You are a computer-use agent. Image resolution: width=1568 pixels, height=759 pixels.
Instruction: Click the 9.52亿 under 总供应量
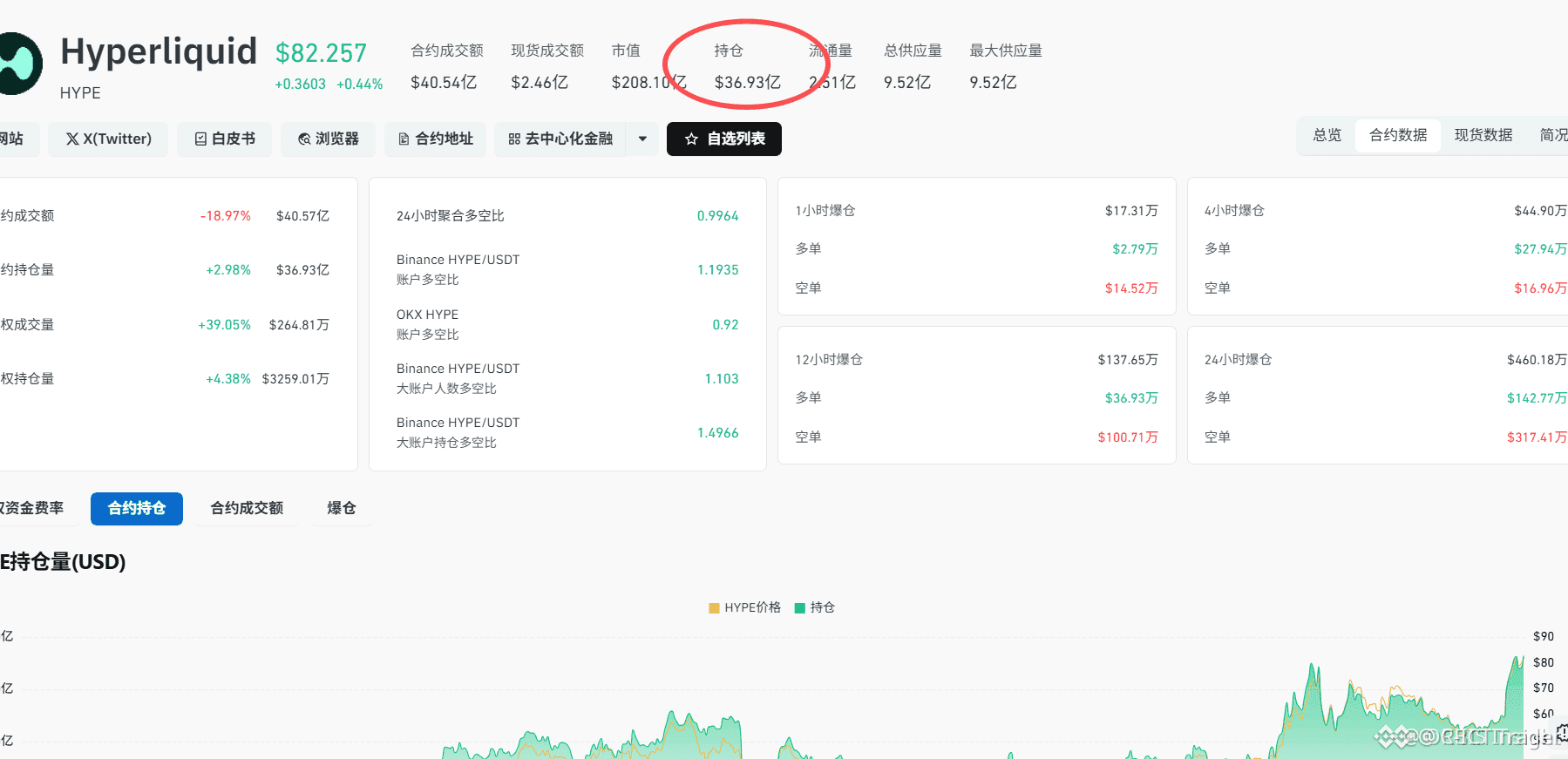[907, 83]
